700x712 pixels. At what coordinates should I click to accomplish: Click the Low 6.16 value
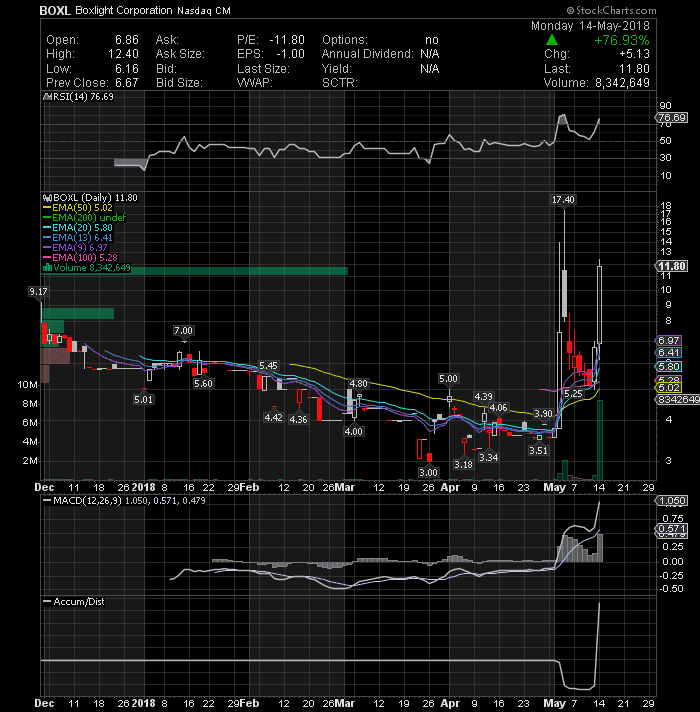127,69
